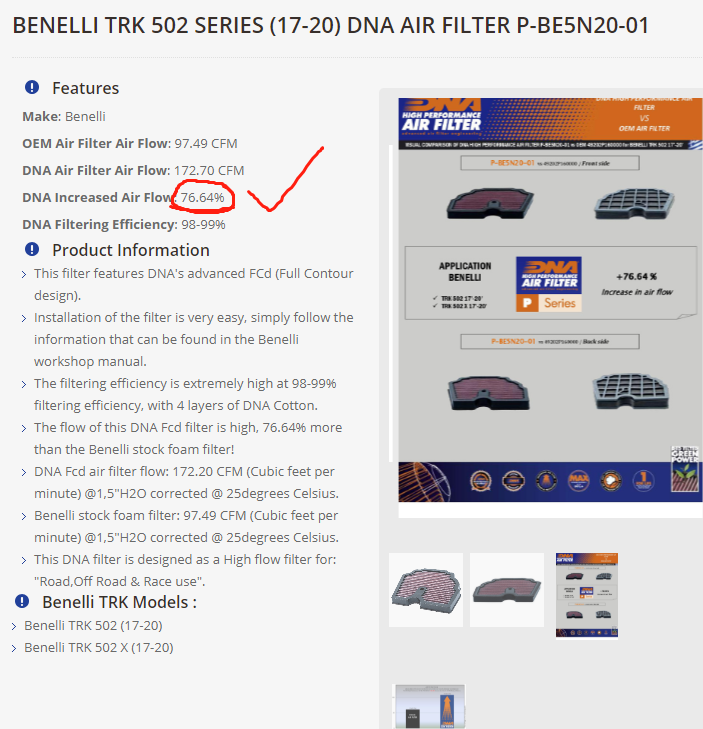
Task: Select Benelli TRK 502 (17-20) model
Action: tap(93, 625)
